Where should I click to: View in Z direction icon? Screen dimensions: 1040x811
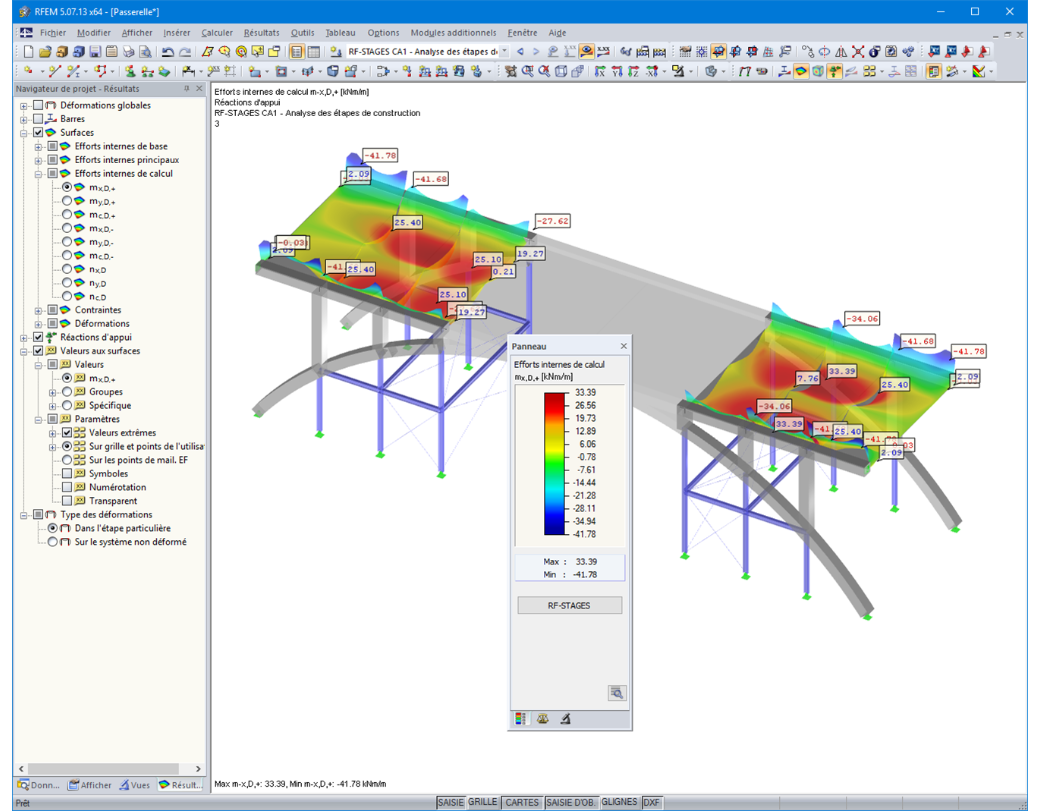click(x=633, y=71)
